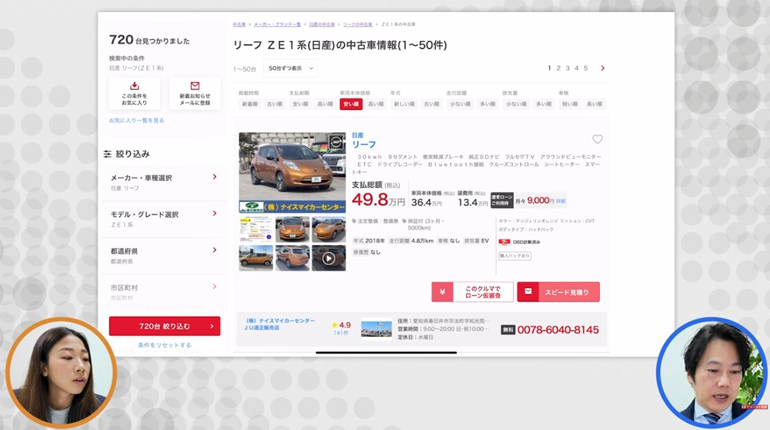Sort by 少ない順 under 走行距離
The height and width of the screenshot is (430, 770).
460,104
